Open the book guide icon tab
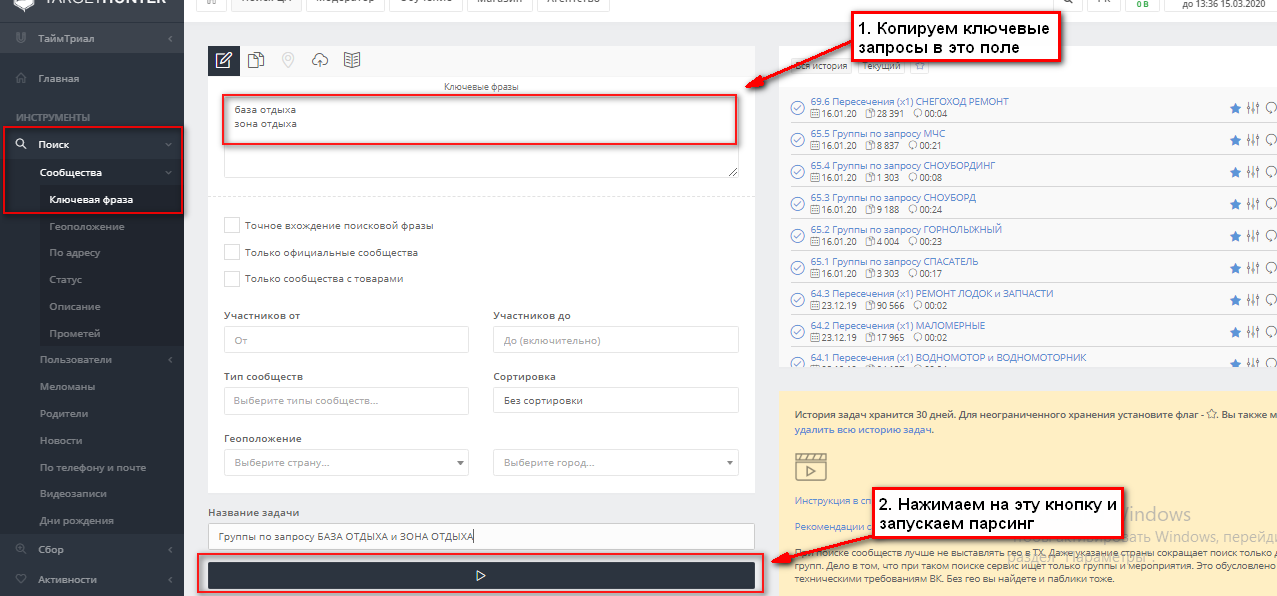 pos(351,60)
